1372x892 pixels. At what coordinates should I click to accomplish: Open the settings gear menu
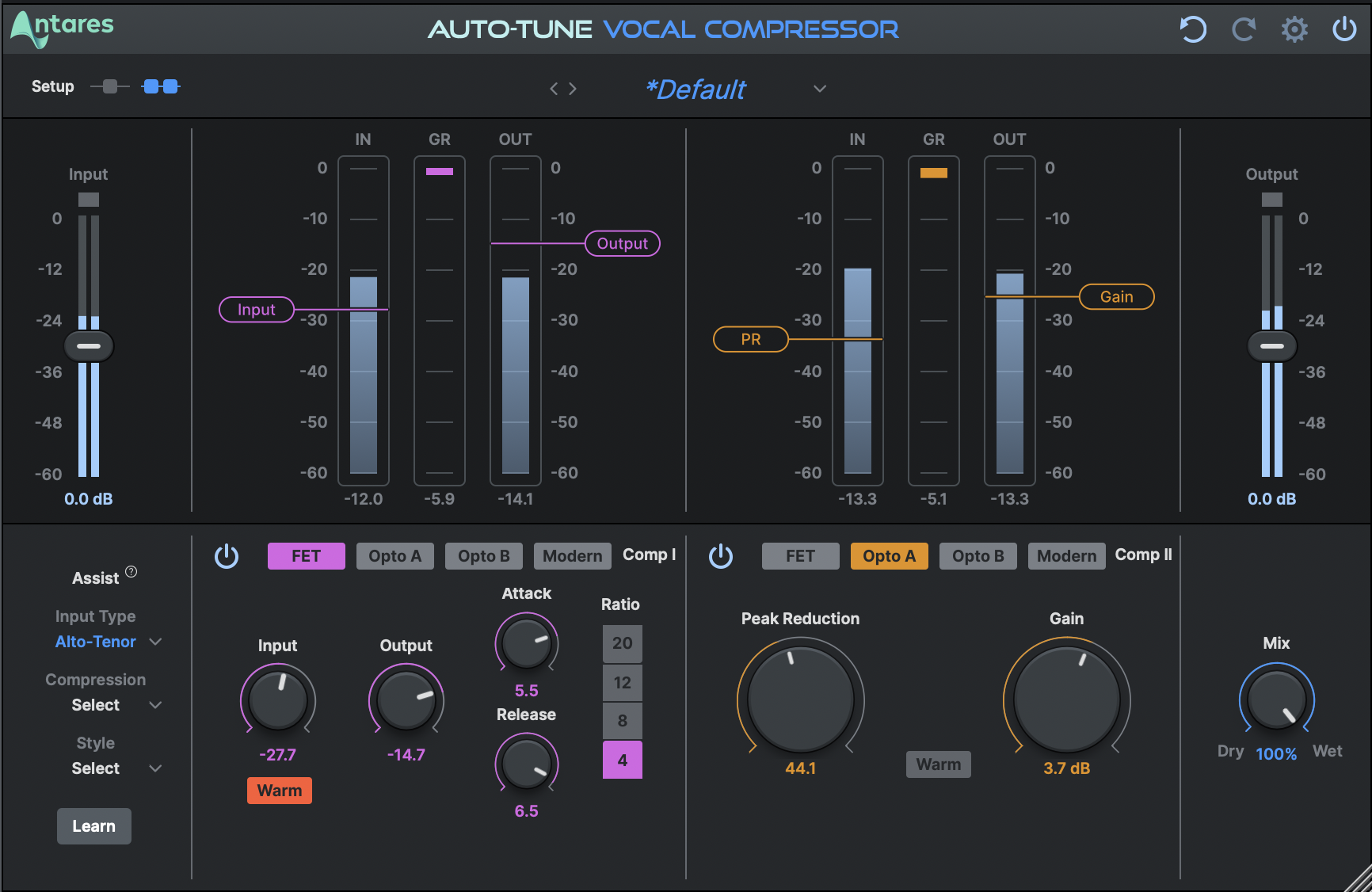click(1294, 29)
